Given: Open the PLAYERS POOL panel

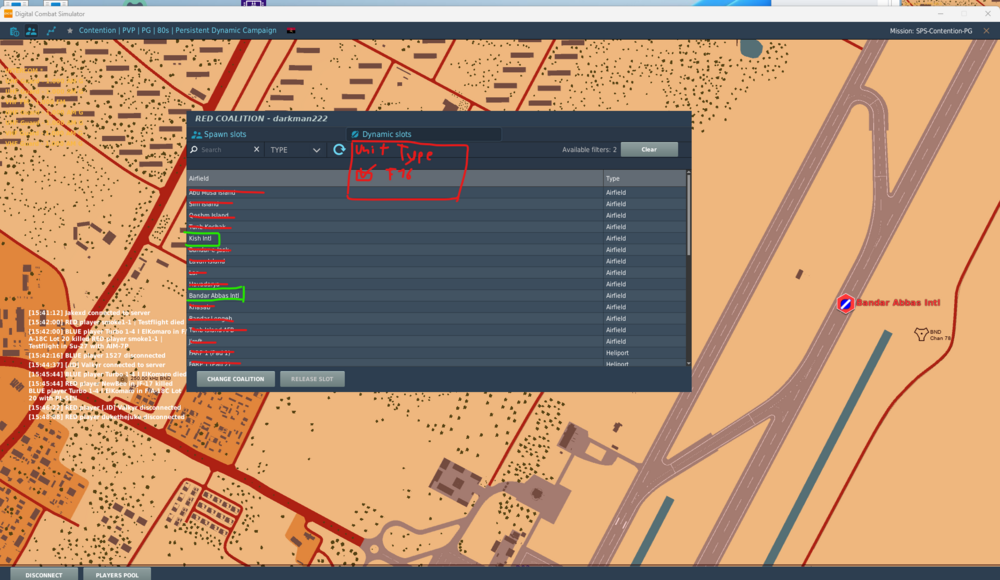Looking at the screenshot, I should pos(117,574).
